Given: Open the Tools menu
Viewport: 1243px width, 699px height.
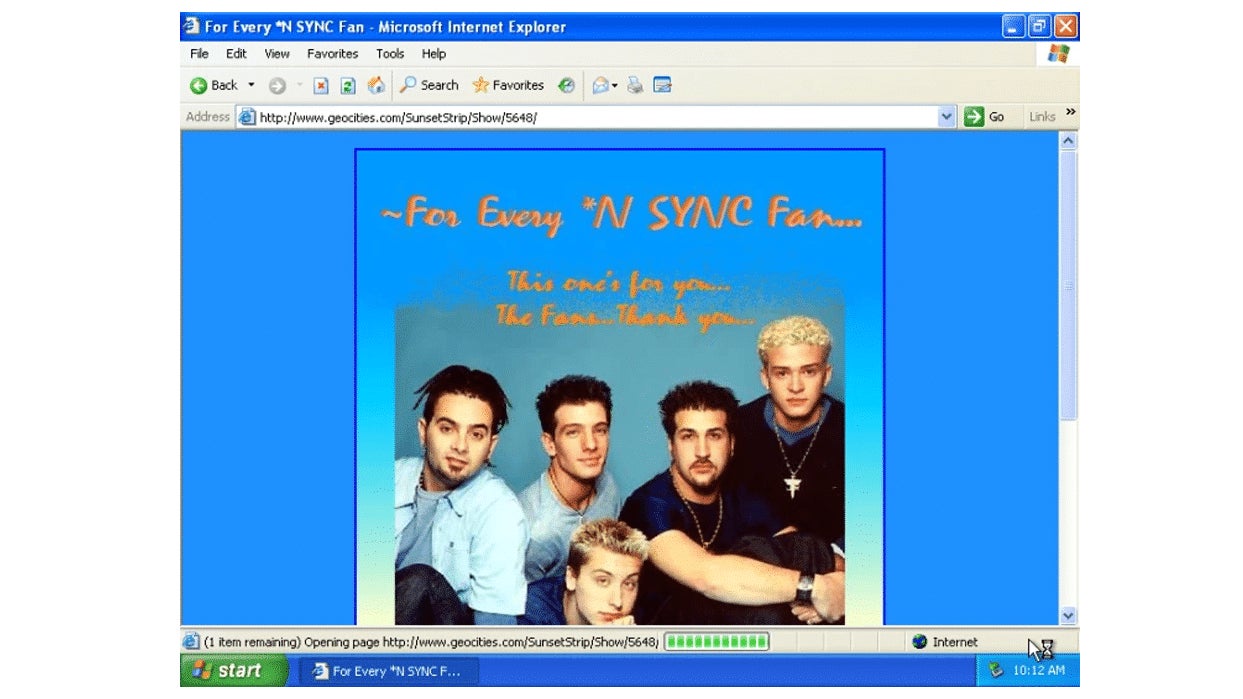Looking at the screenshot, I should (390, 54).
